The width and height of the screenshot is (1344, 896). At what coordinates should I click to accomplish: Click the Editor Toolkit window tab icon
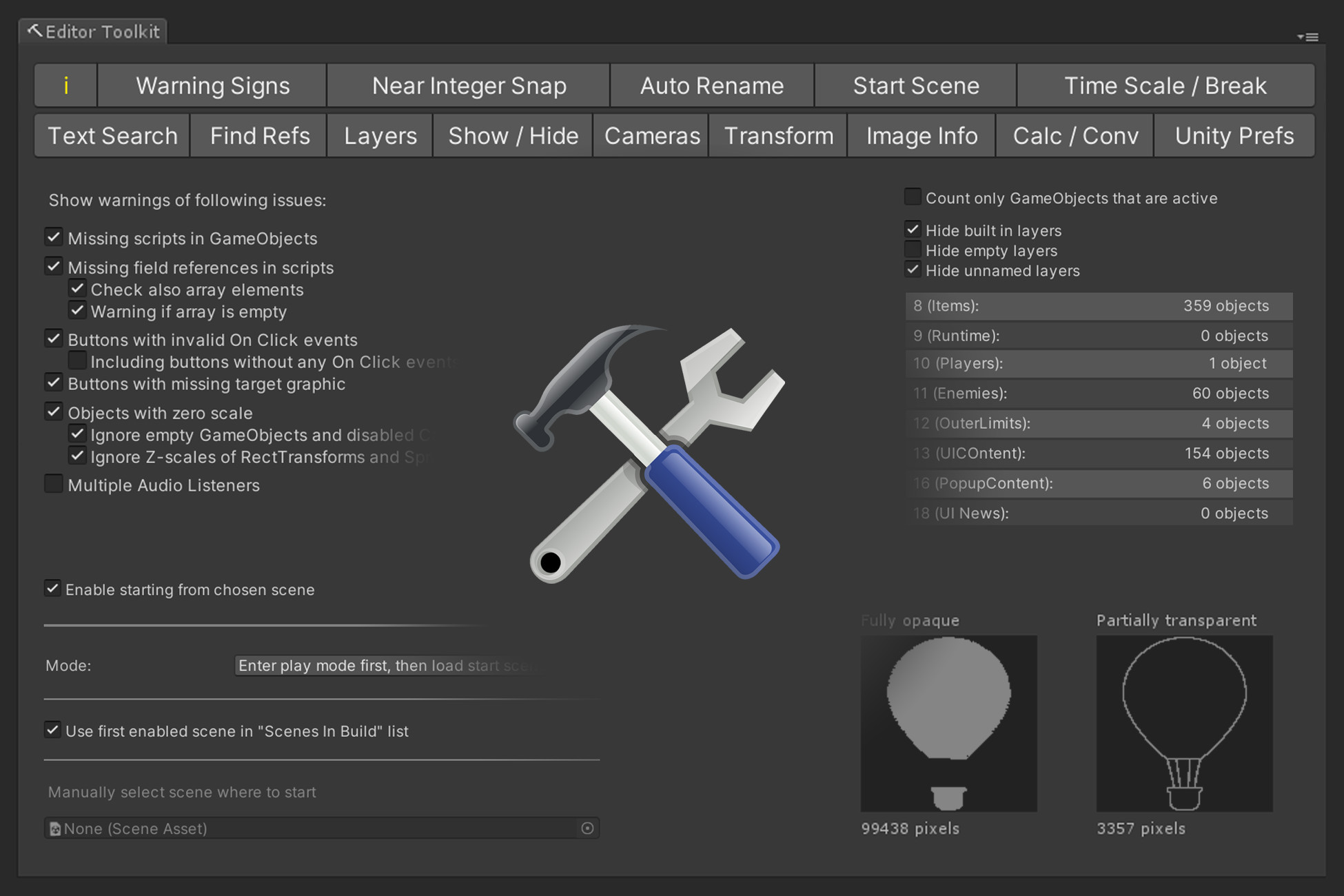(x=34, y=31)
